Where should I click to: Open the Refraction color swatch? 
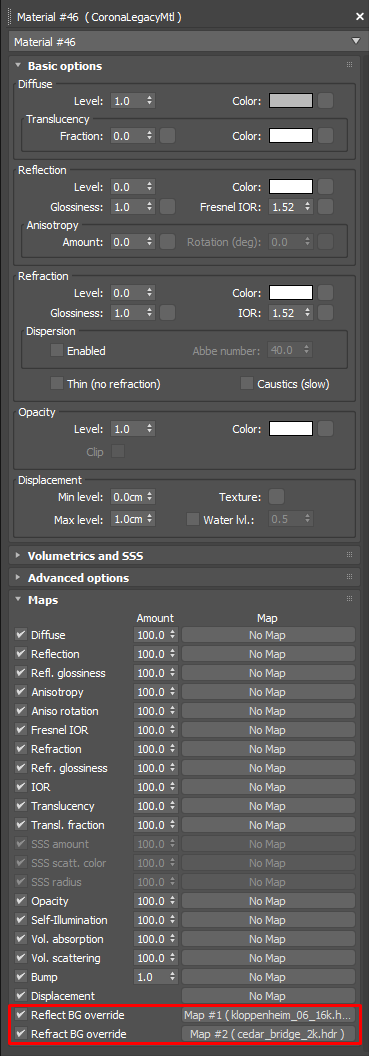[291, 293]
